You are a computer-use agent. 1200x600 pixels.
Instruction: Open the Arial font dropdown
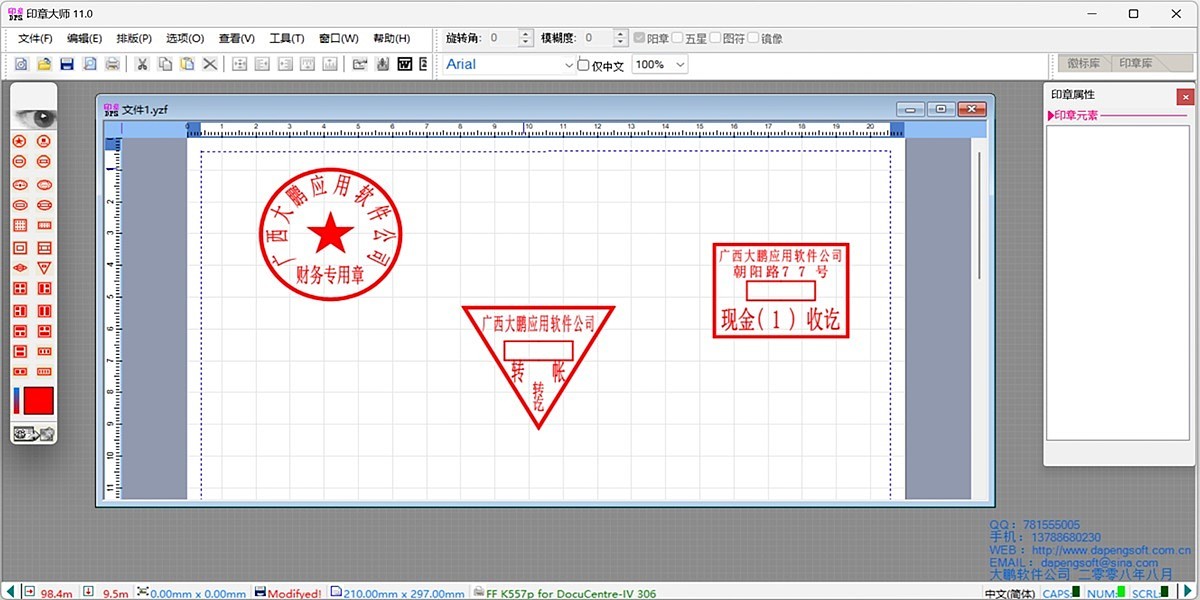point(569,65)
